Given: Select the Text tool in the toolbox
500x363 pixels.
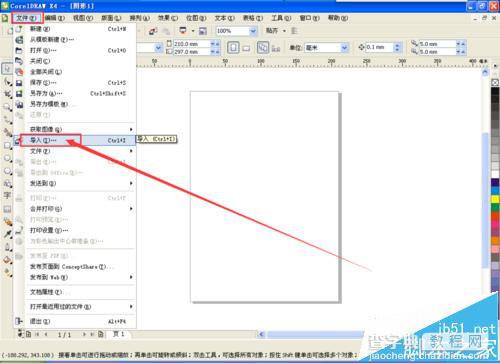Looking at the screenshot, I should tap(7, 195).
